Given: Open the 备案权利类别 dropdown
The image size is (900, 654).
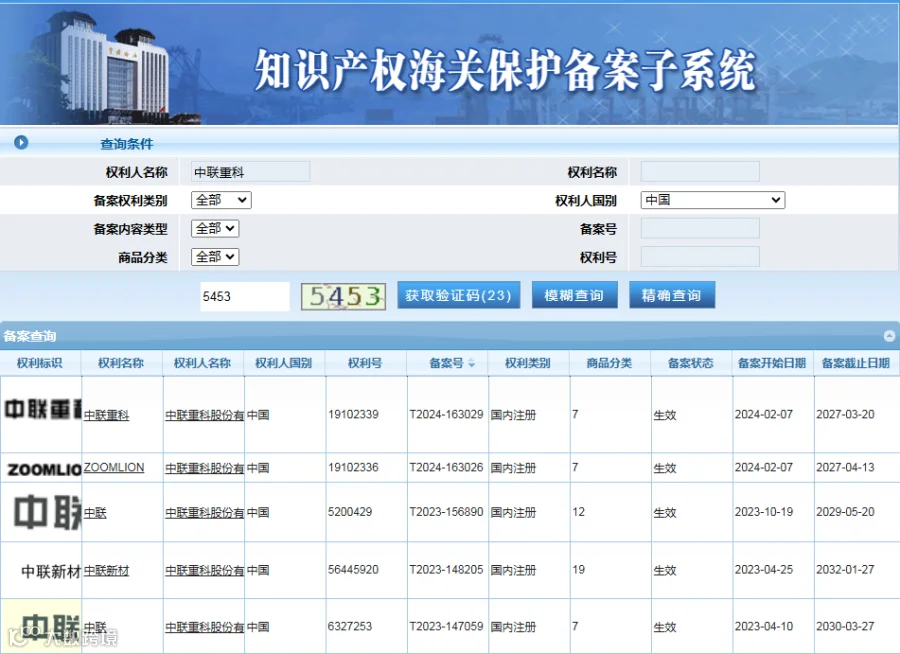Looking at the screenshot, I should 221,200.
